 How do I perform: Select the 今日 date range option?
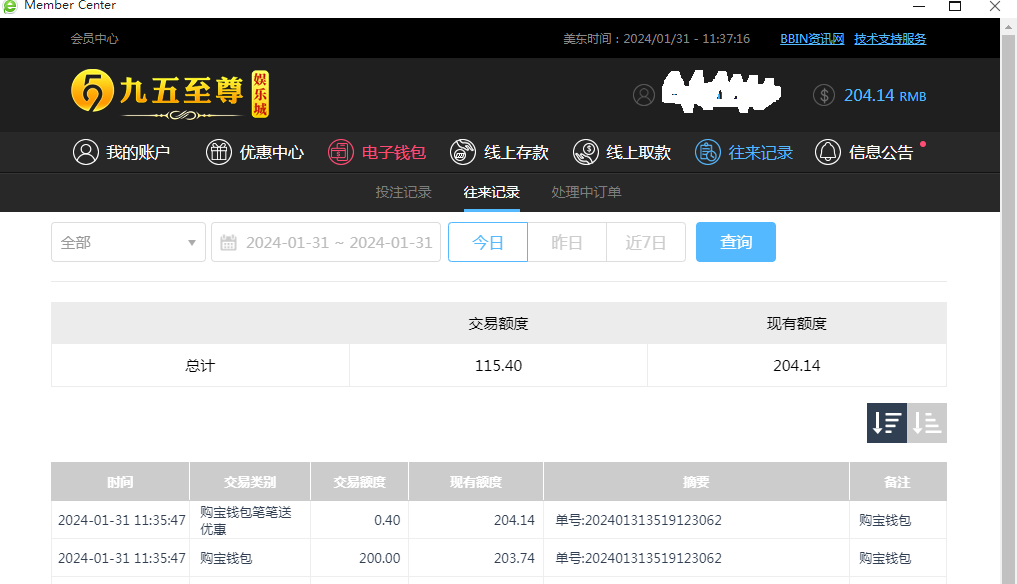[488, 242]
